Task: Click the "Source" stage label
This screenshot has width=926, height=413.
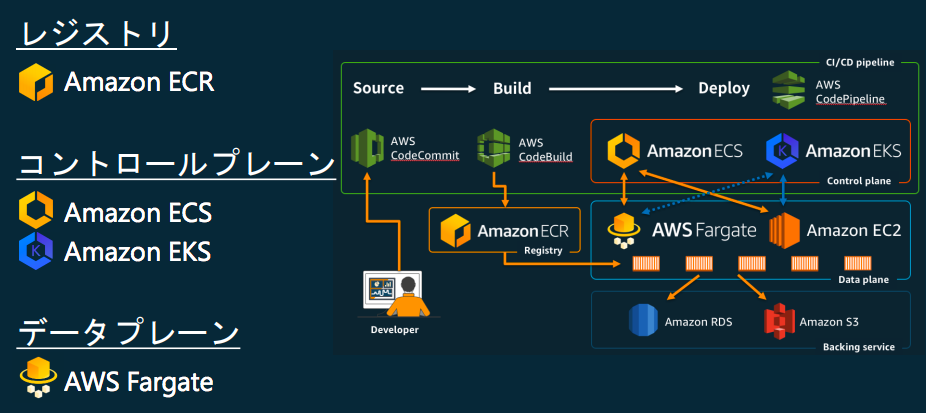Action: [379, 89]
